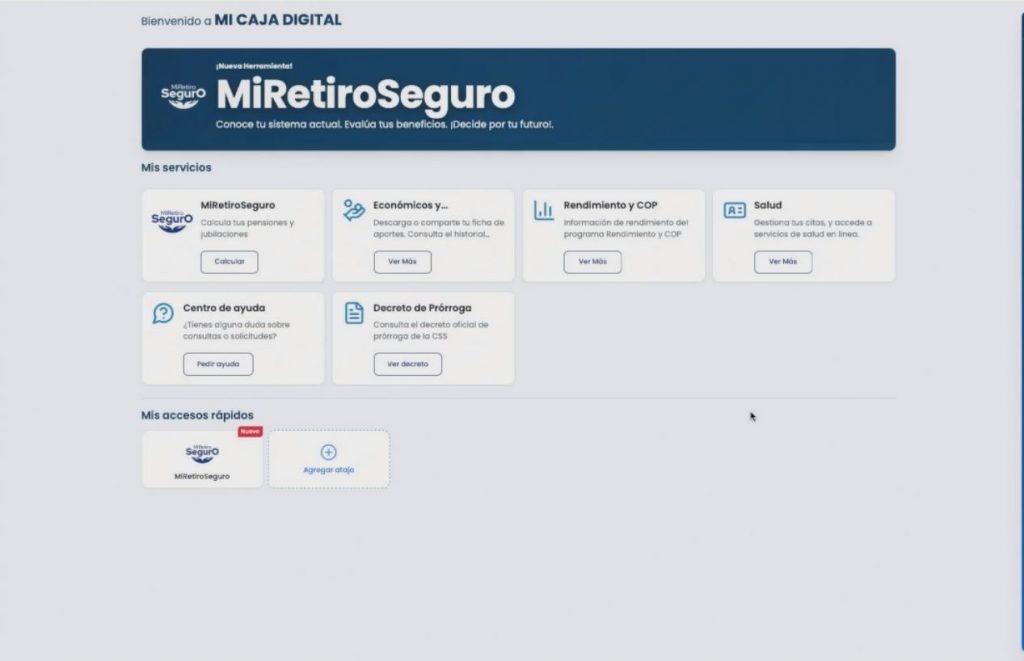Click the Salud card title
Viewport: 1024px width, 661px height.
coord(767,205)
